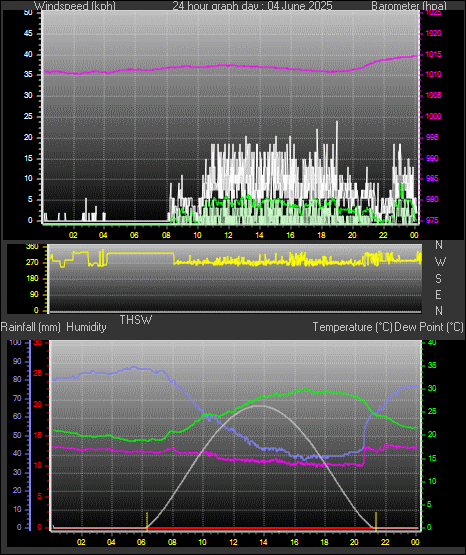
Task: Click the yellow sunrise marker near 06
Action: pos(147,521)
